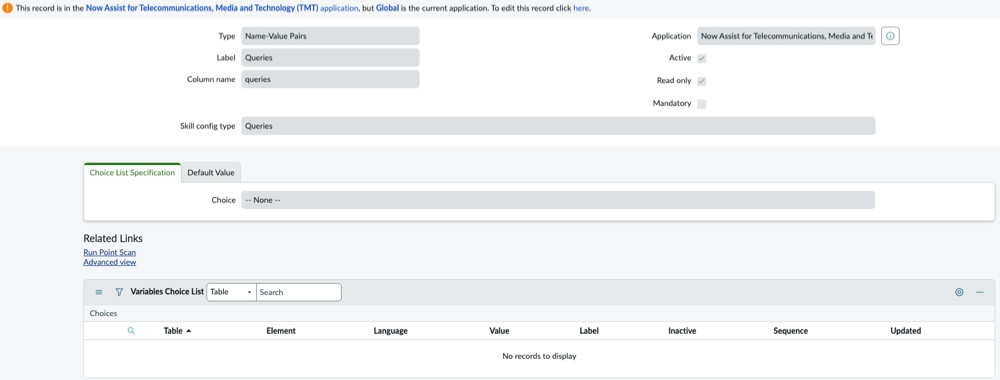
Task: Open the Type dropdown field
Action: pos(330,36)
